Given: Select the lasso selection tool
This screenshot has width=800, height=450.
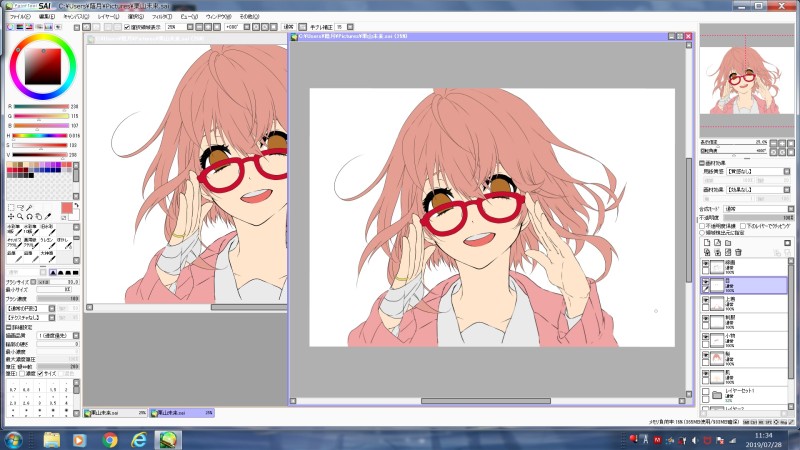Looking at the screenshot, I should 20,208.
